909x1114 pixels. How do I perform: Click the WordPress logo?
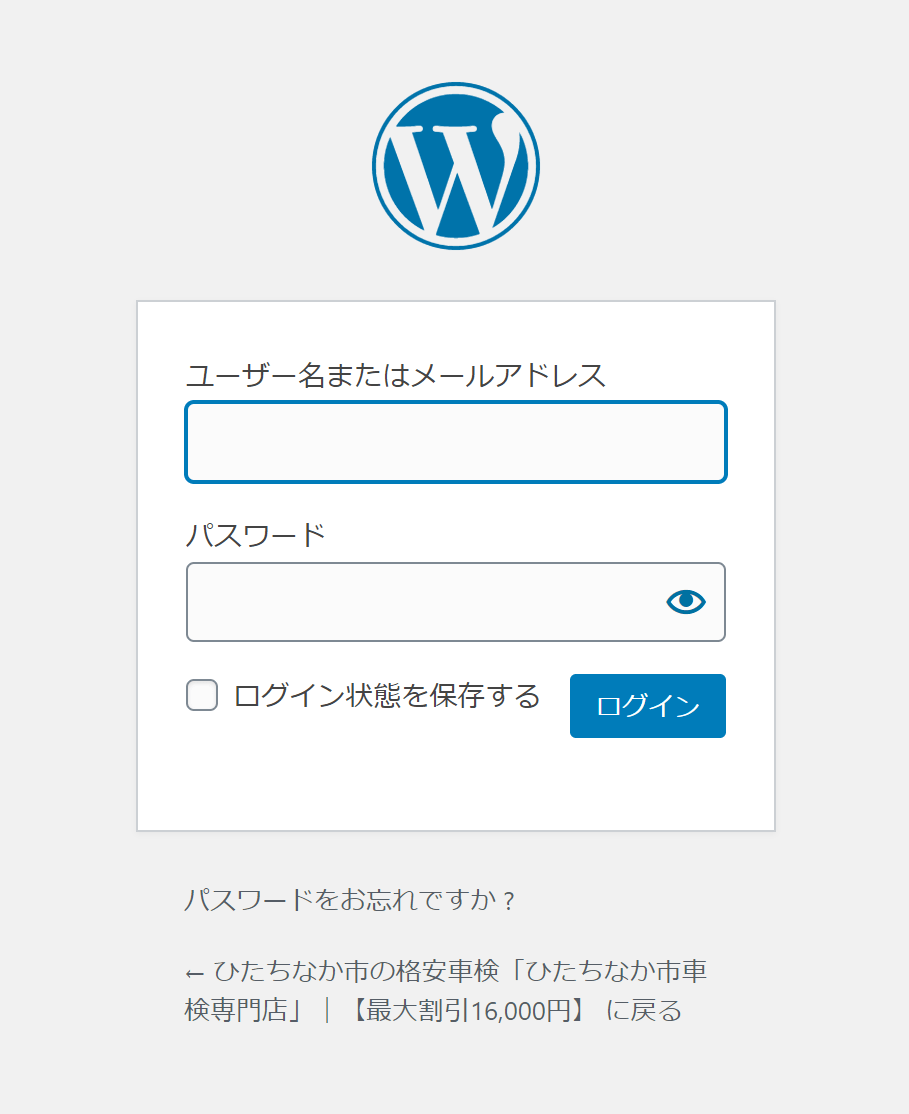tap(456, 166)
